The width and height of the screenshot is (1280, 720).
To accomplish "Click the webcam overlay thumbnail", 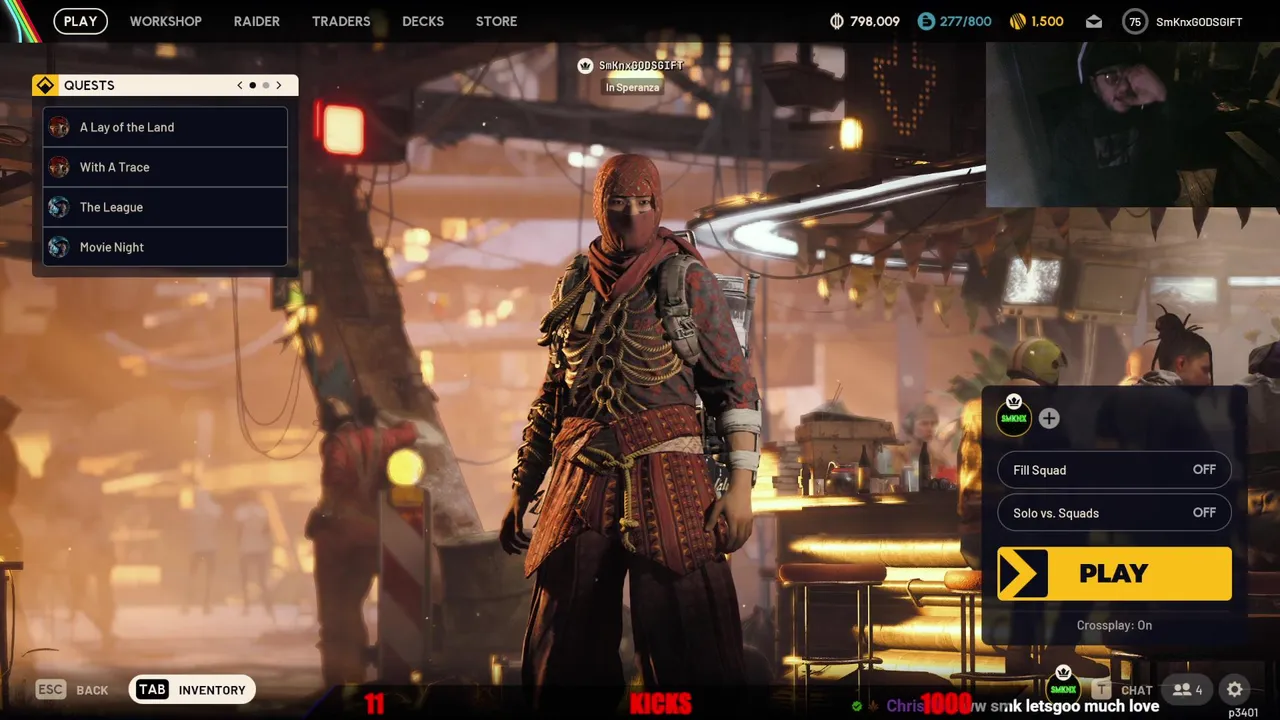I will 1132,124.
